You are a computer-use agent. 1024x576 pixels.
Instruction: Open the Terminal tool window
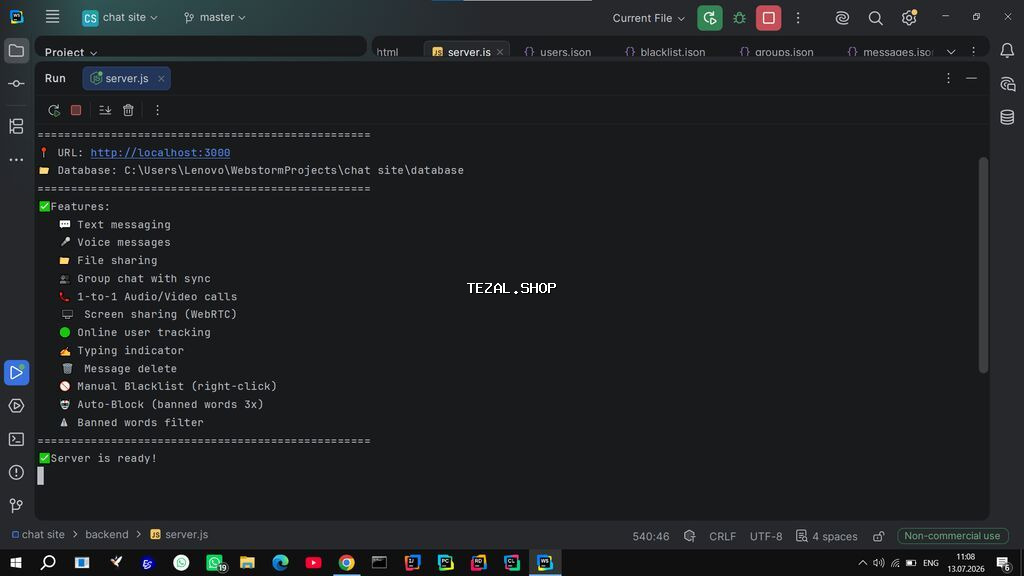click(16, 440)
